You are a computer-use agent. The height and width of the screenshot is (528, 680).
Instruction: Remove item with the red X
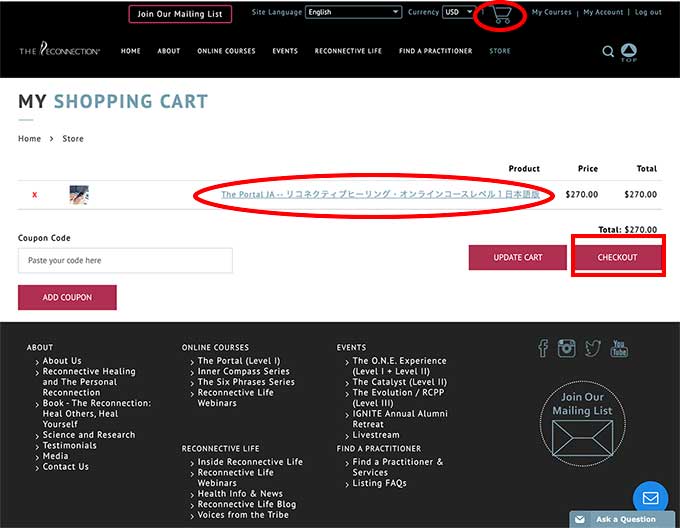click(35, 195)
